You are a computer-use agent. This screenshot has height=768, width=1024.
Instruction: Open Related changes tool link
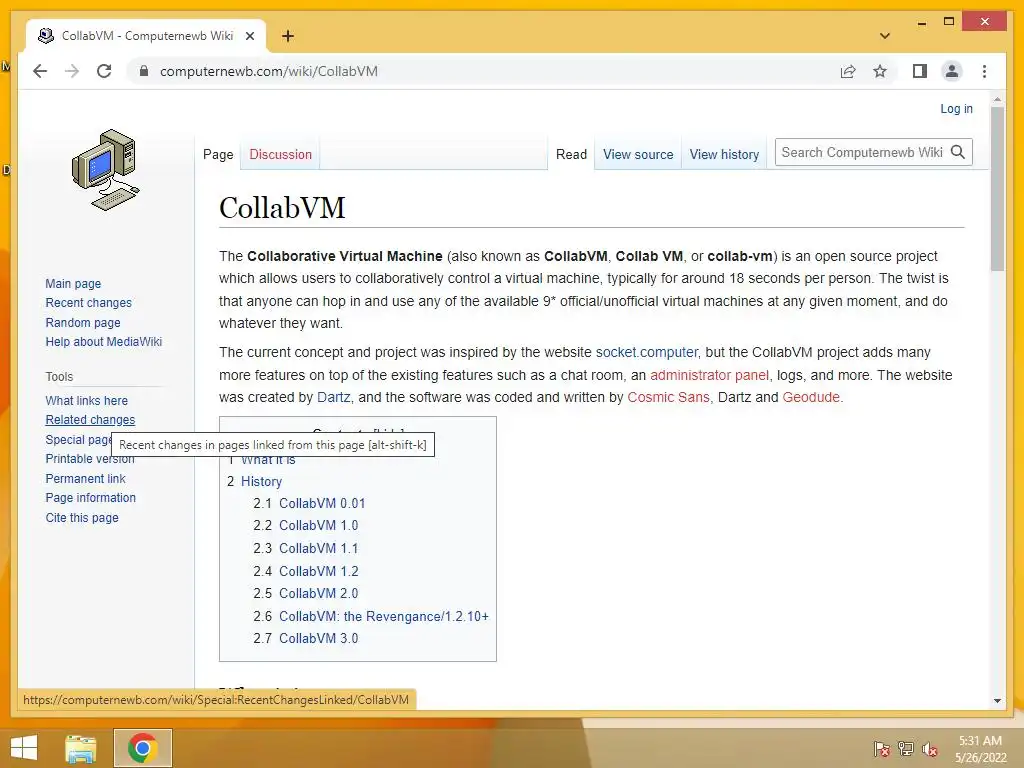90,420
